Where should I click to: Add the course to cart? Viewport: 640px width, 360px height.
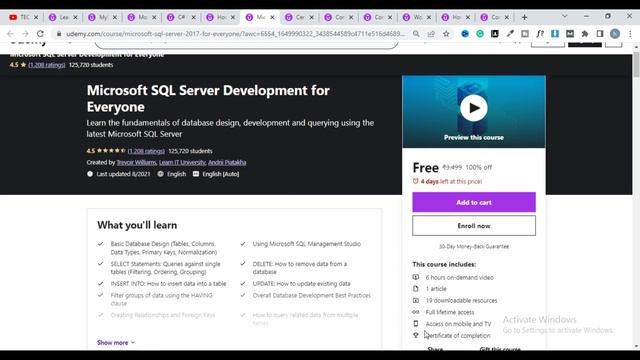473,202
